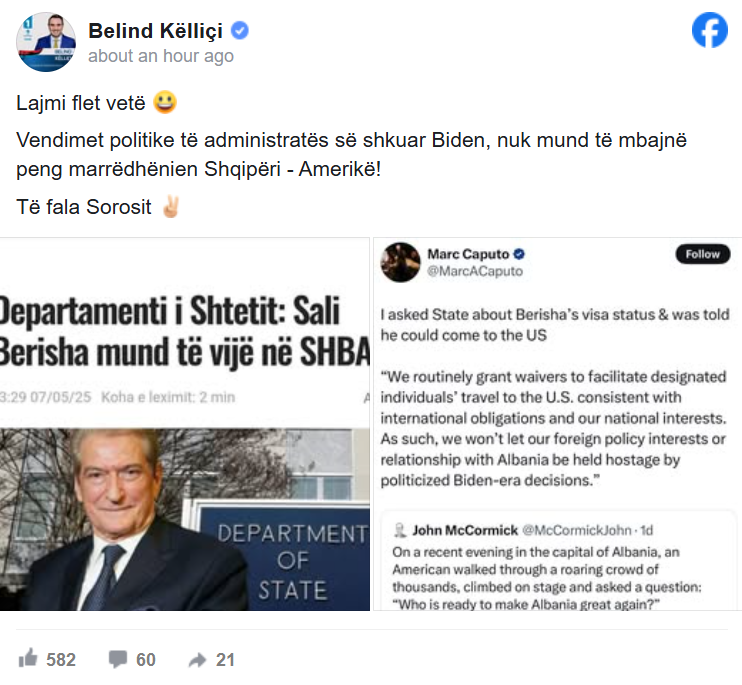This screenshot has height=685, width=742.
Task: Open Marc Caputo's avatar
Action: pyautogui.click(x=400, y=262)
